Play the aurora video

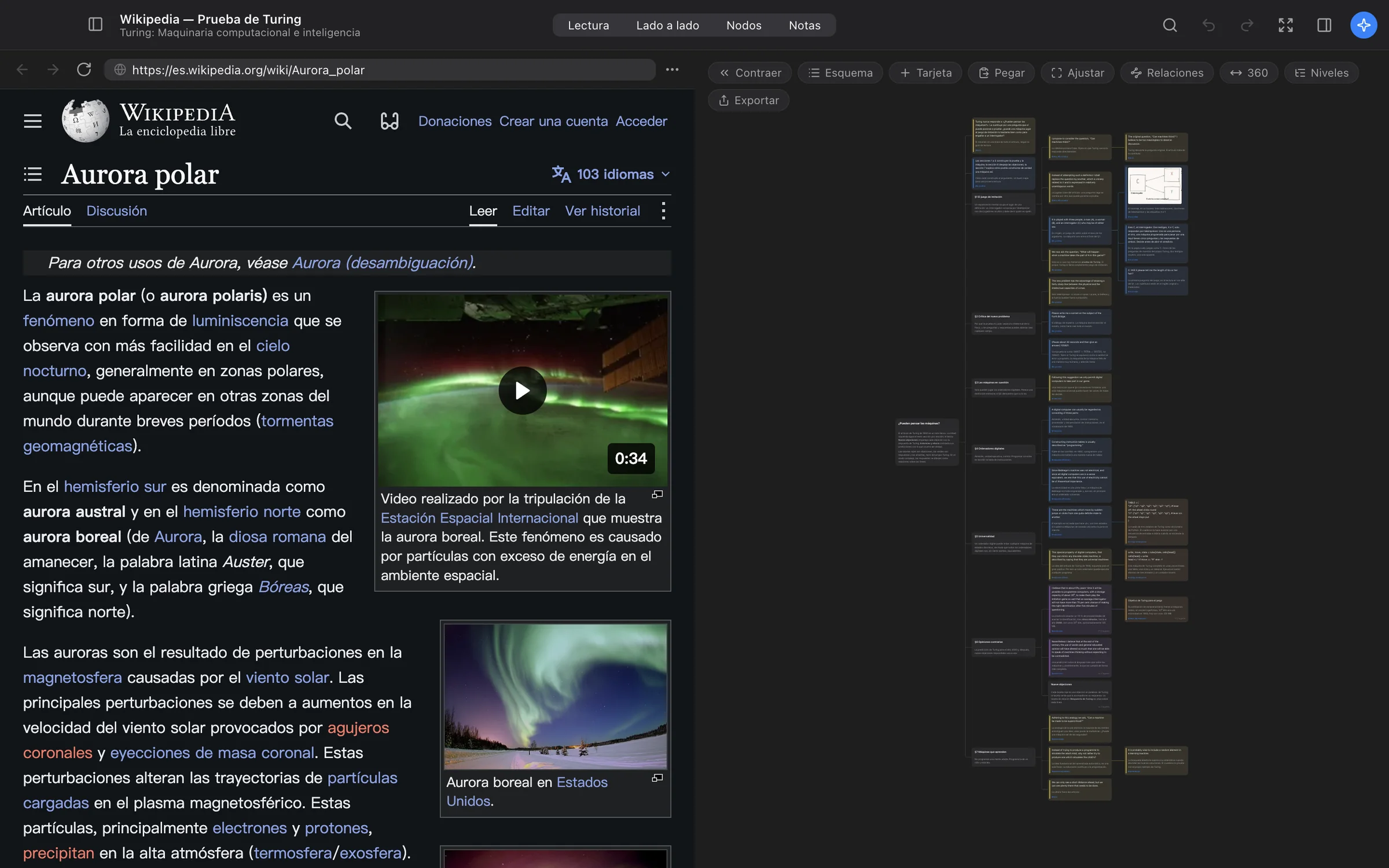pos(522,391)
